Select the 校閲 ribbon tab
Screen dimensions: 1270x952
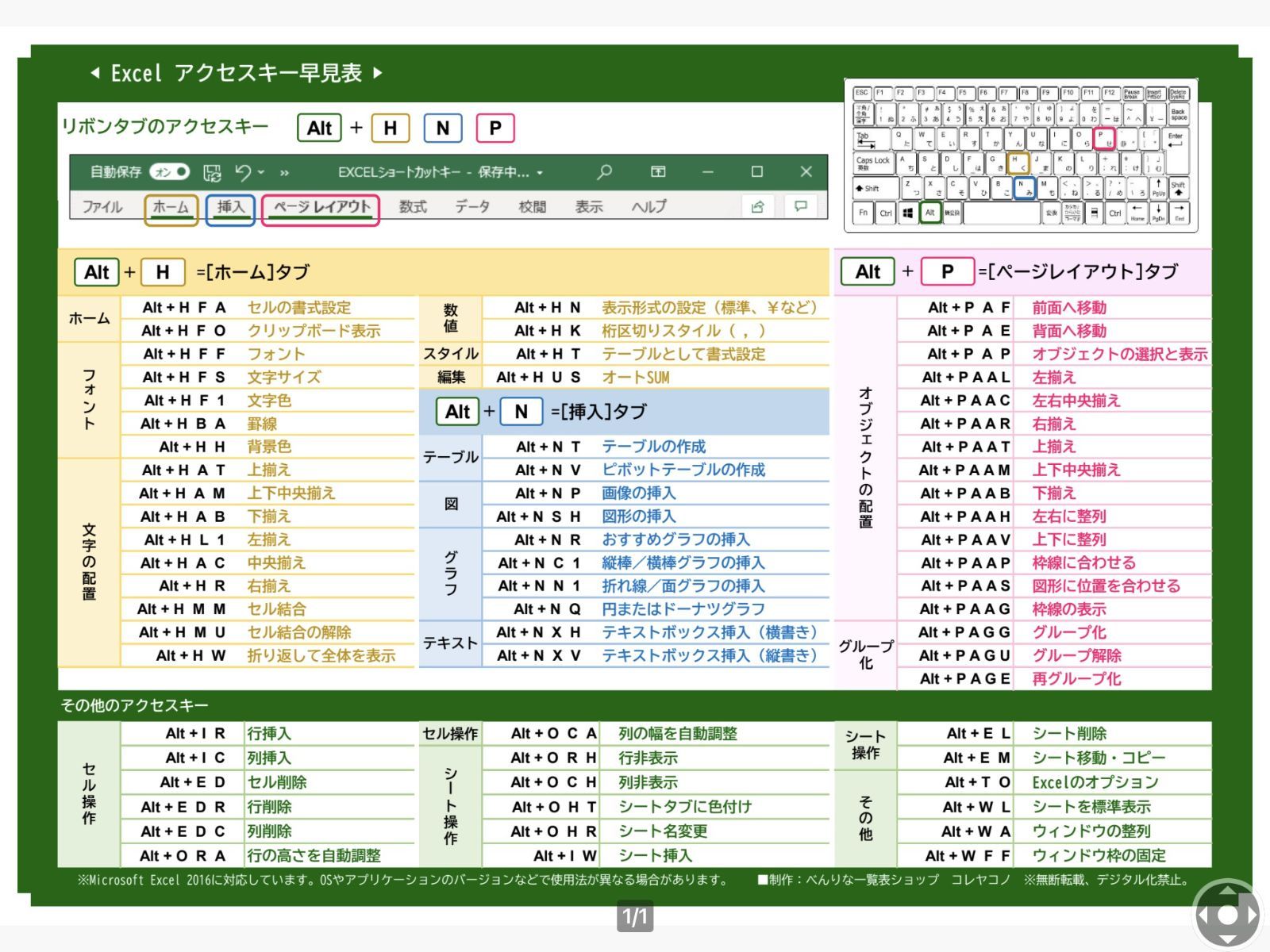point(532,206)
